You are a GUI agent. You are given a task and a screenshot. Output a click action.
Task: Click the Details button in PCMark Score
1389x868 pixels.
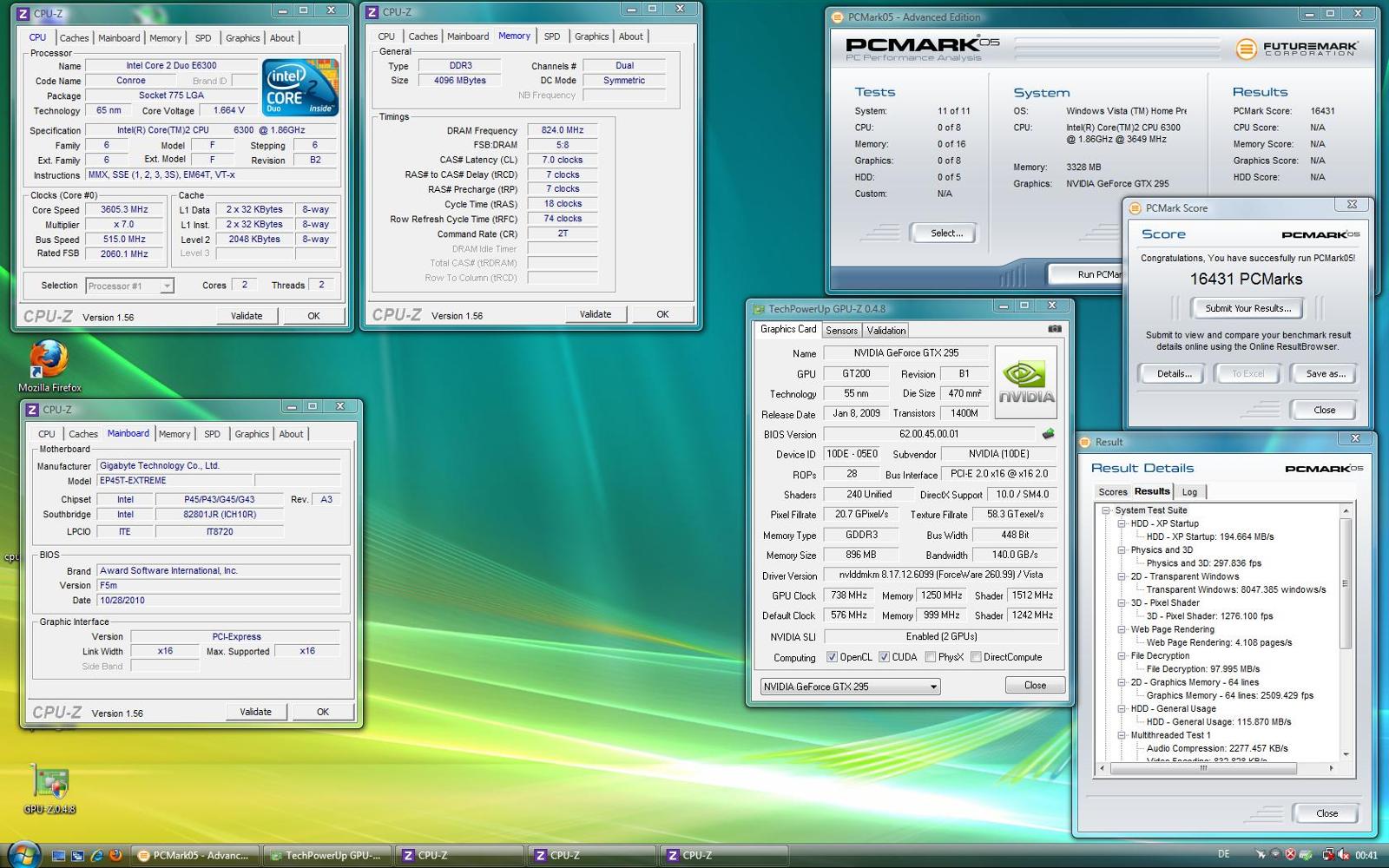pos(1174,374)
